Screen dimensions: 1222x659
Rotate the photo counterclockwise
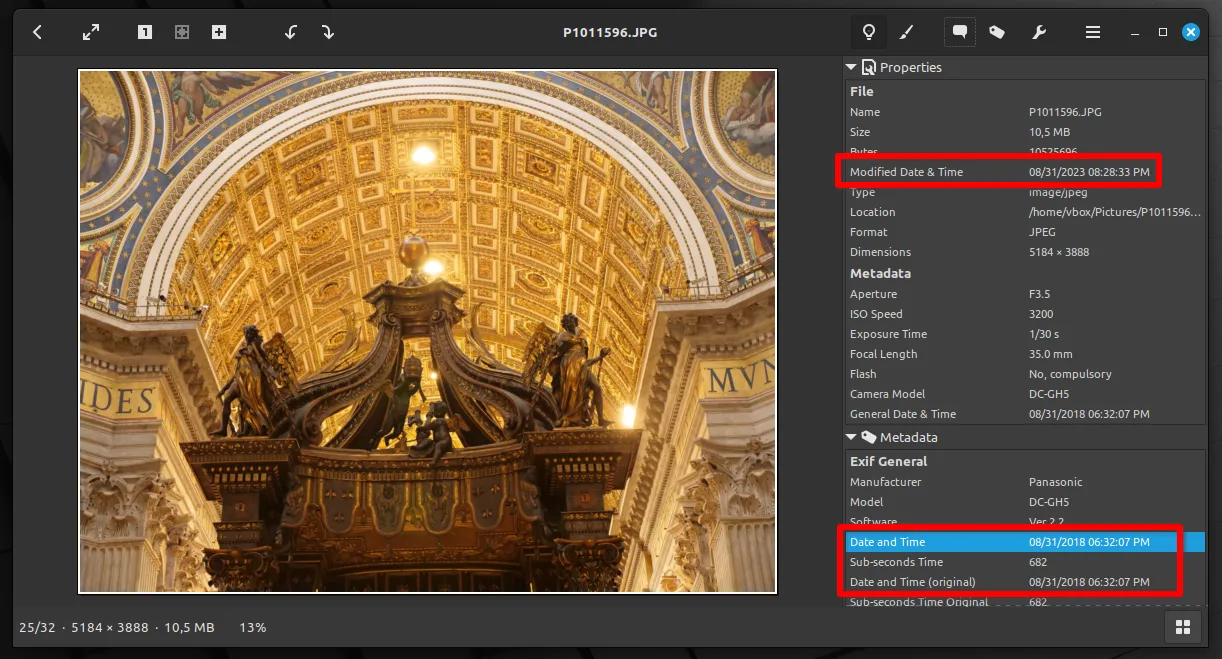(290, 31)
